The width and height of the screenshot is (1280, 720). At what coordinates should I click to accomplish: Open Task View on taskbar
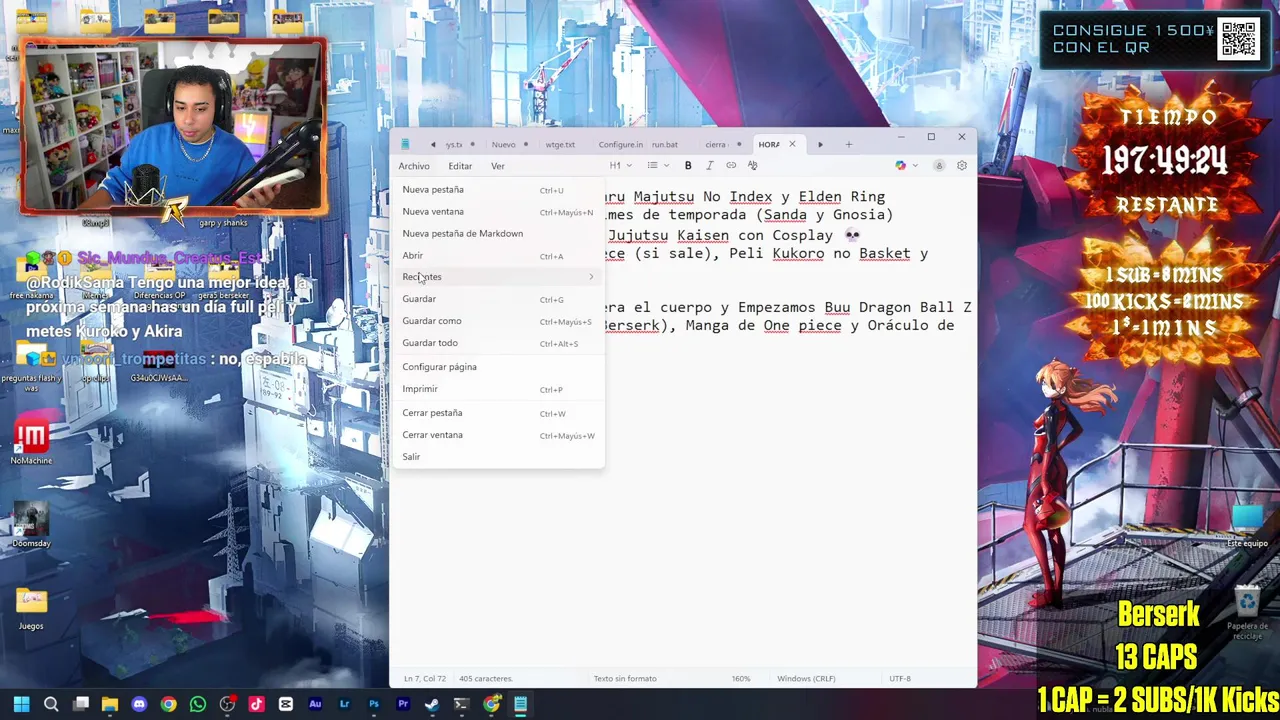click(81, 705)
